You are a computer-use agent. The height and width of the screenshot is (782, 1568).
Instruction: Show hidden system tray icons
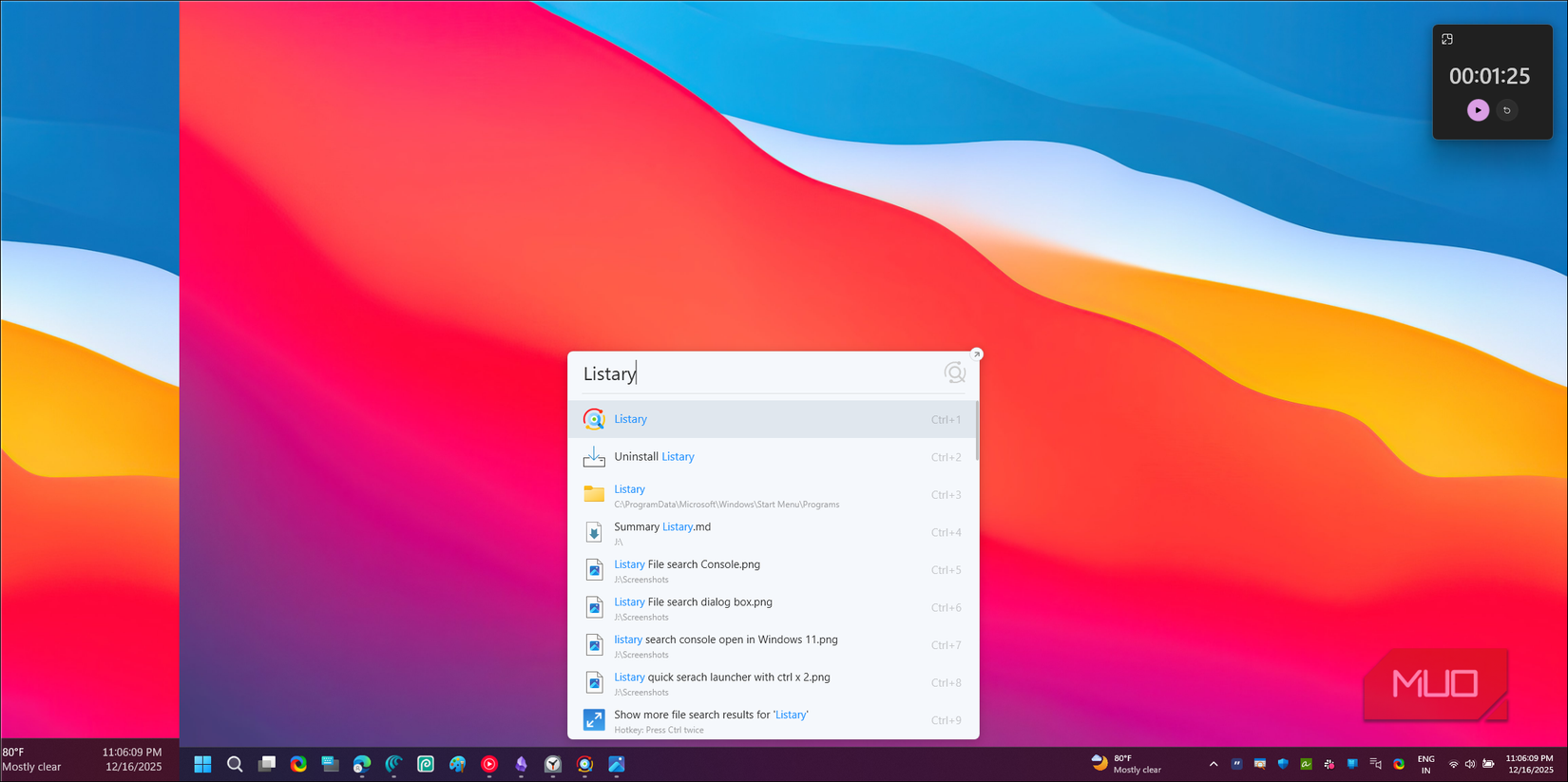point(1214,764)
